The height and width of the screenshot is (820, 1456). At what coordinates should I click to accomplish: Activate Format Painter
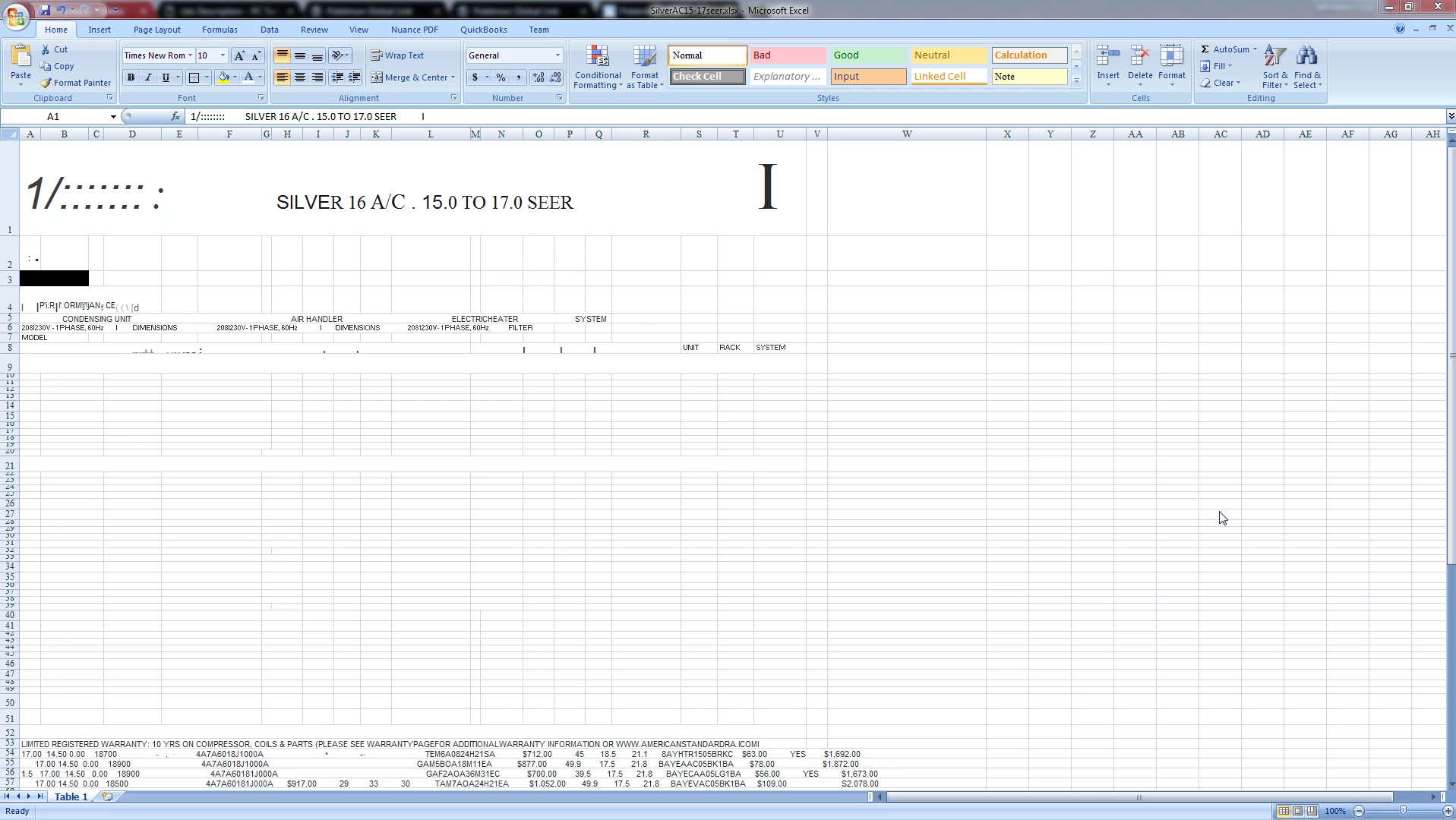[76, 83]
